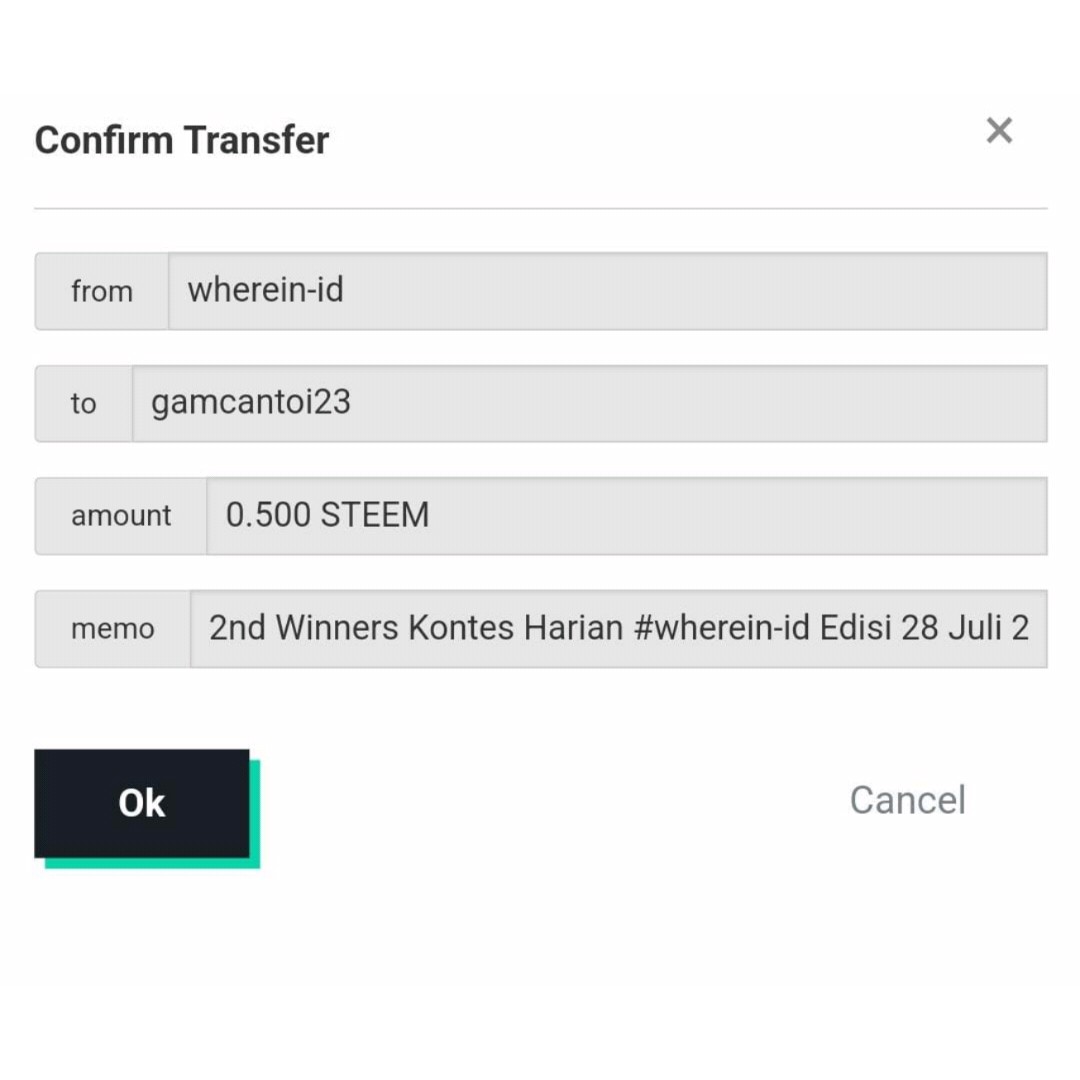Click the from field showing wherein-id
This screenshot has width=1080, height=1080.
(x=607, y=291)
